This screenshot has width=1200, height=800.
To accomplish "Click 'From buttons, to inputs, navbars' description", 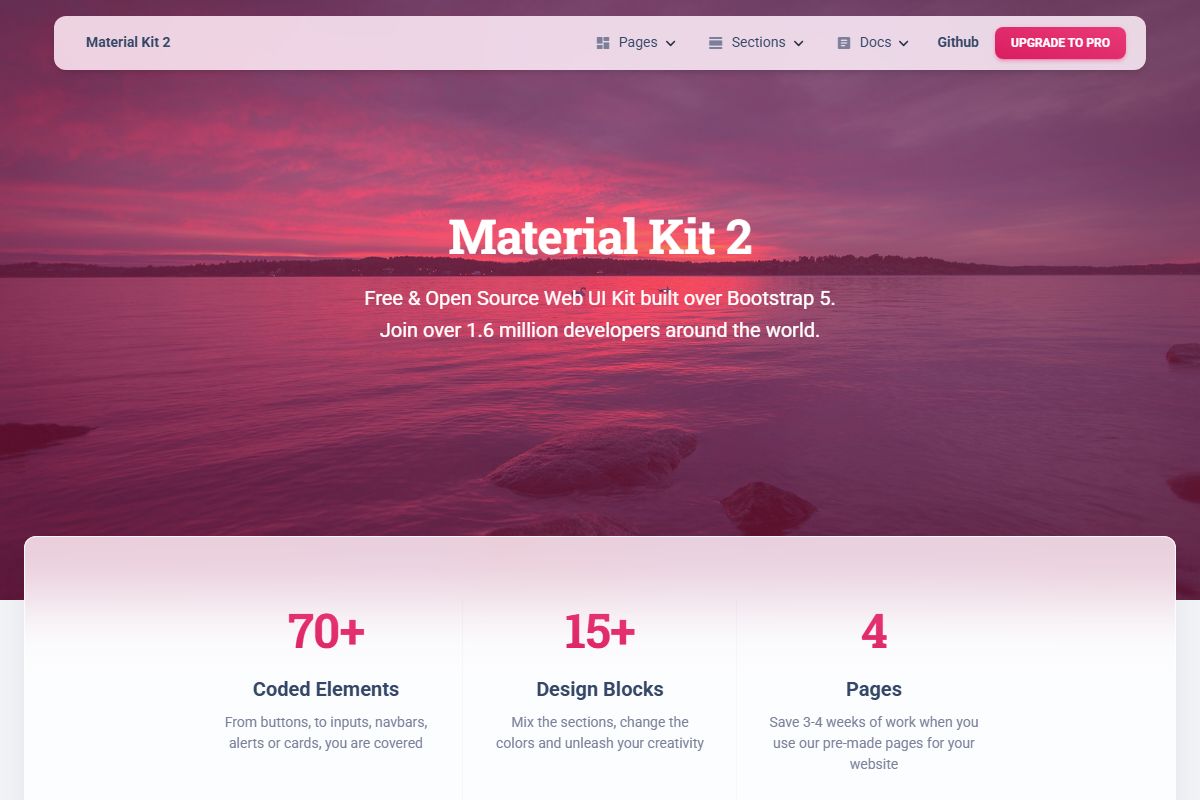I will click(x=326, y=732).
